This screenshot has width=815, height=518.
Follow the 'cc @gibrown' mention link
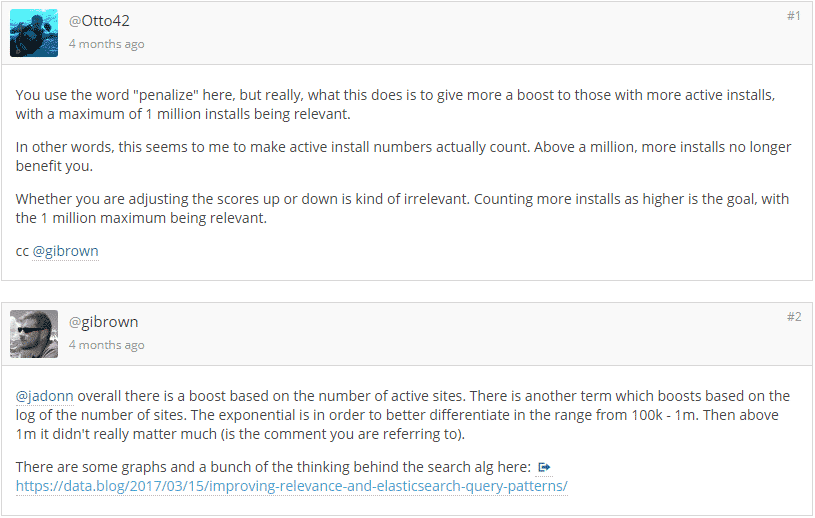pyautogui.click(x=65, y=251)
